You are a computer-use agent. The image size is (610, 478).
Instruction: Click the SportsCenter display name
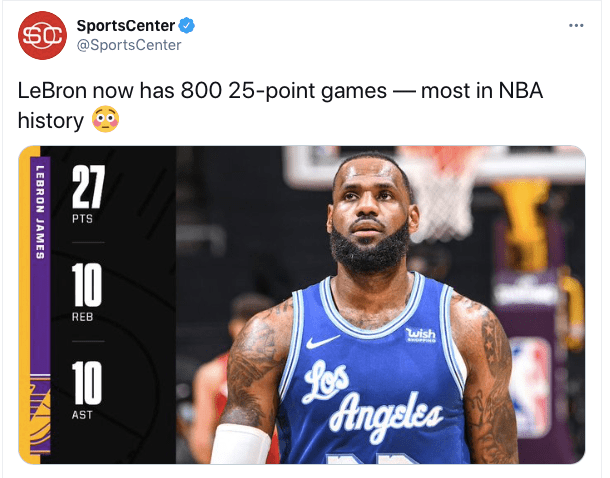click(x=126, y=26)
